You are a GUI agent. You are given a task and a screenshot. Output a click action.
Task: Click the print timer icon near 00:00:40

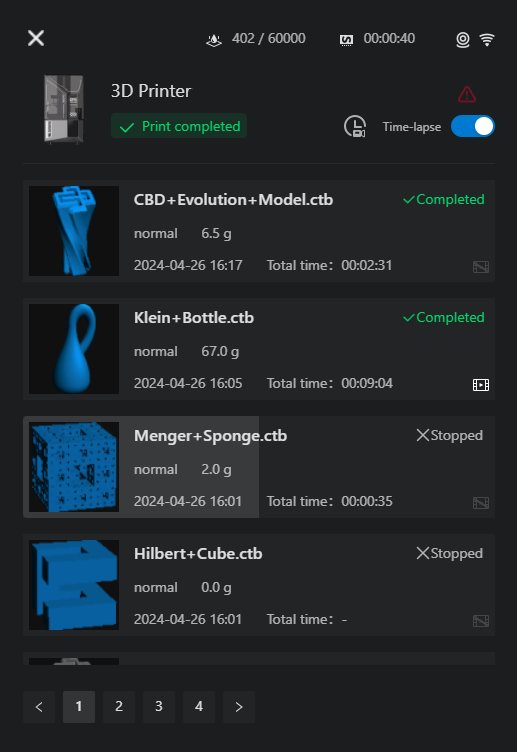point(346,40)
